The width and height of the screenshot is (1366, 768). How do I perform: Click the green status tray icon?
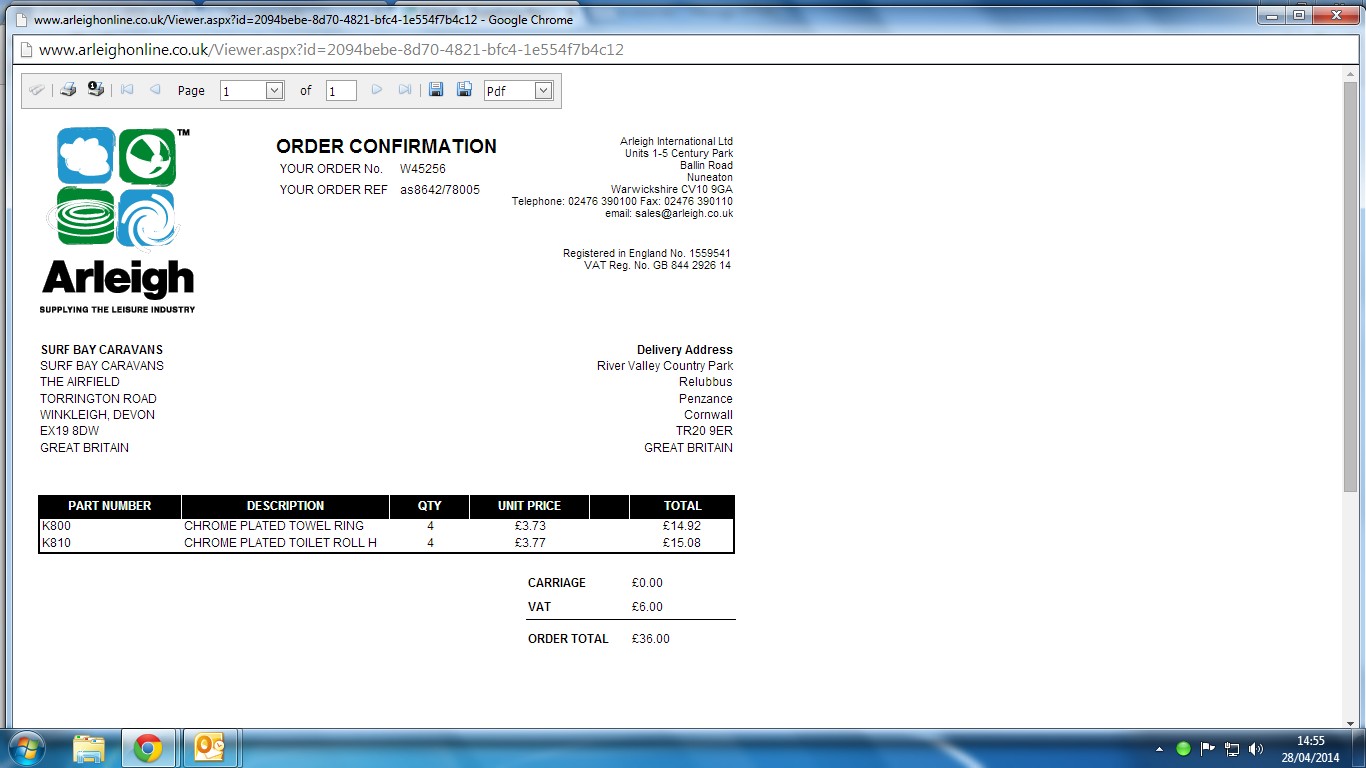point(1184,749)
